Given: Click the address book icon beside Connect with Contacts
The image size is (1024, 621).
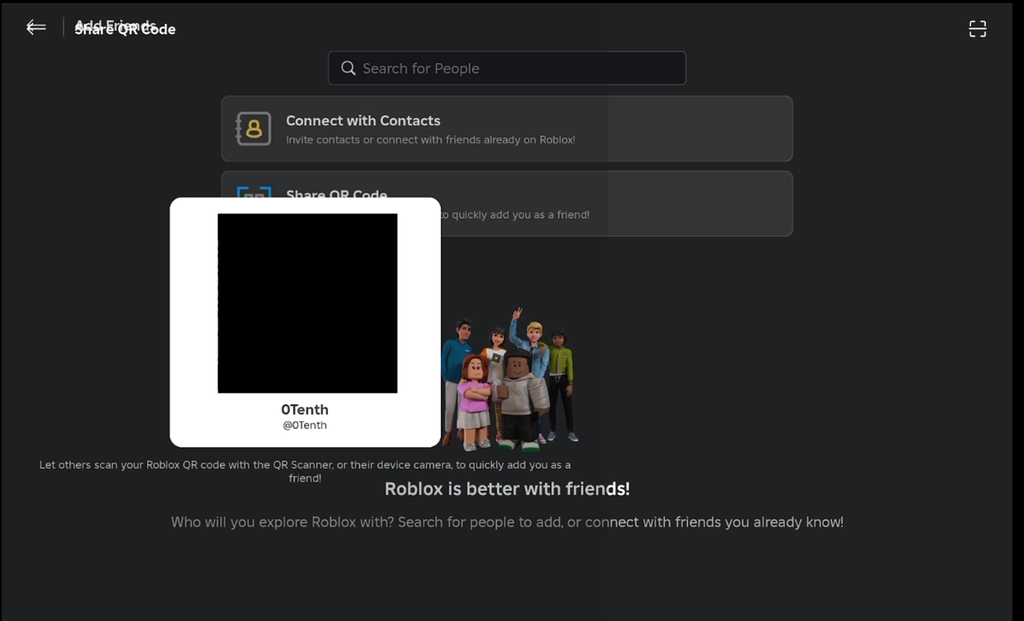Looking at the screenshot, I should click(x=253, y=128).
